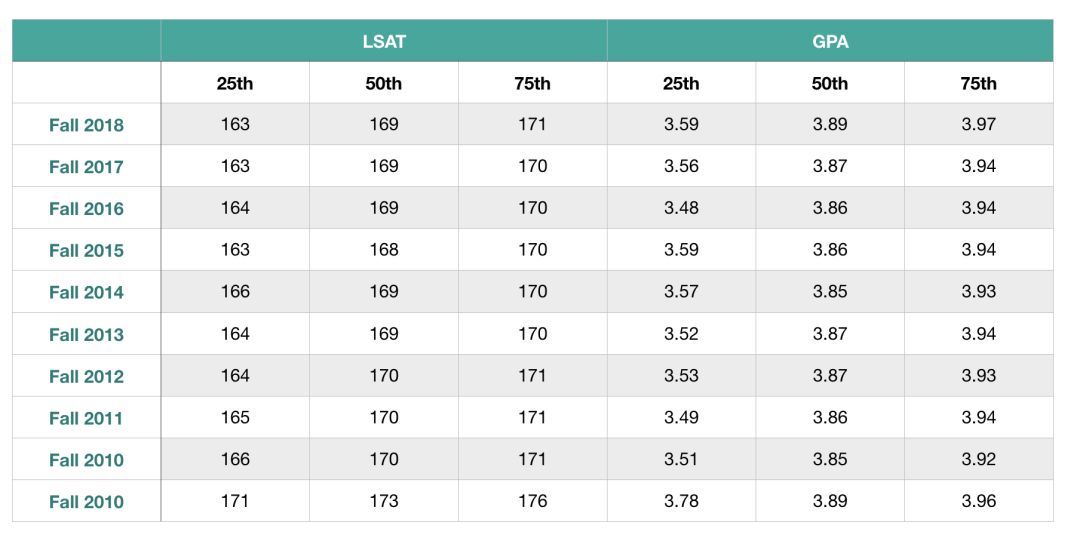Select the Fall 2017 row label
Viewport: 1080px width, 541px height.
pyautogui.click(x=86, y=167)
